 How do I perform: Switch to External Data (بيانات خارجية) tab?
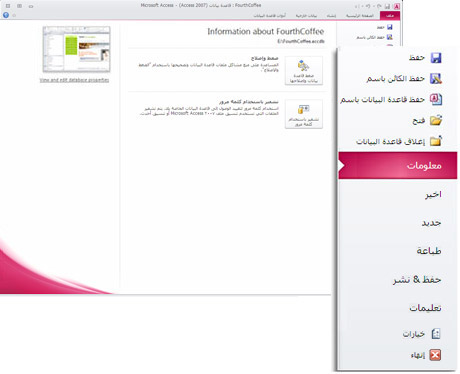pyautogui.click(x=306, y=16)
